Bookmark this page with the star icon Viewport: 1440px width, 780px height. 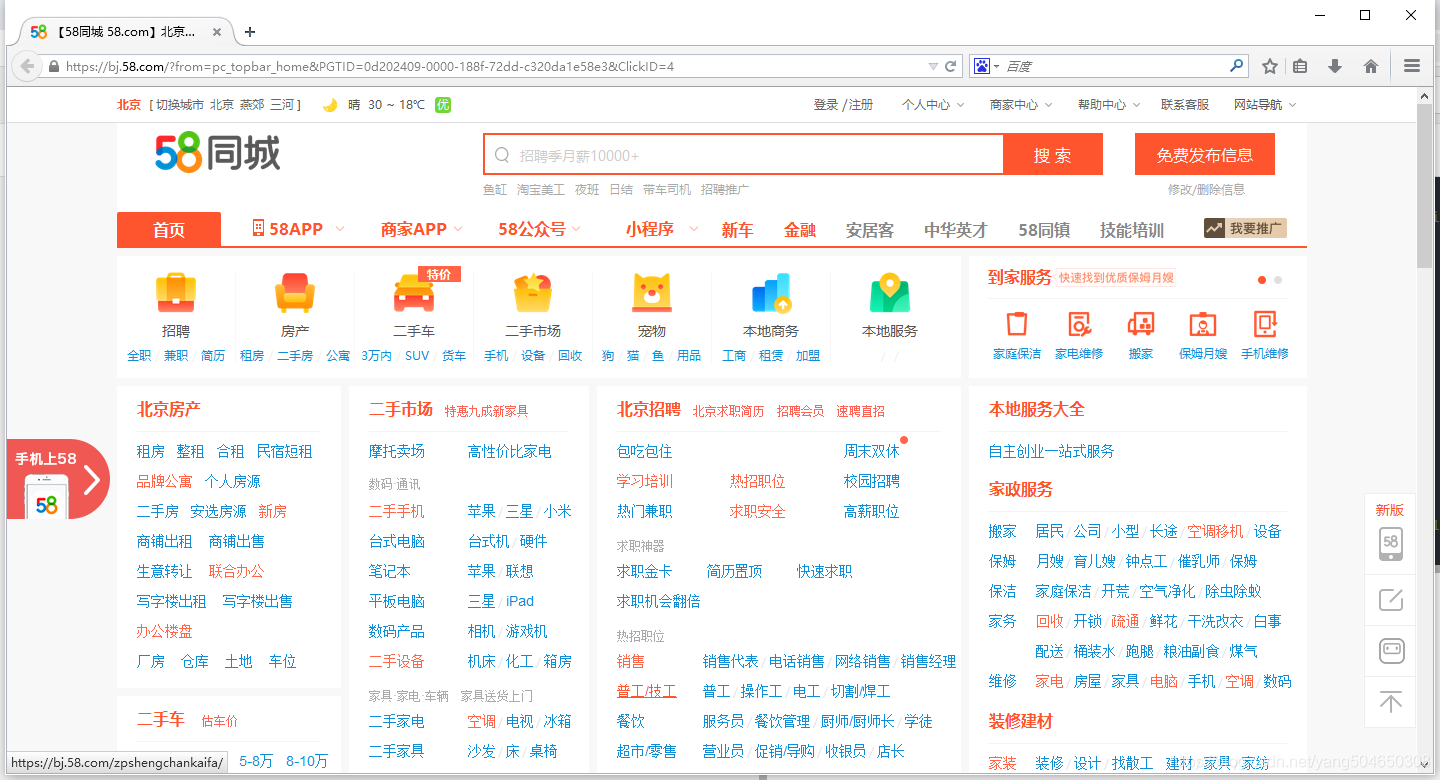pos(1270,66)
